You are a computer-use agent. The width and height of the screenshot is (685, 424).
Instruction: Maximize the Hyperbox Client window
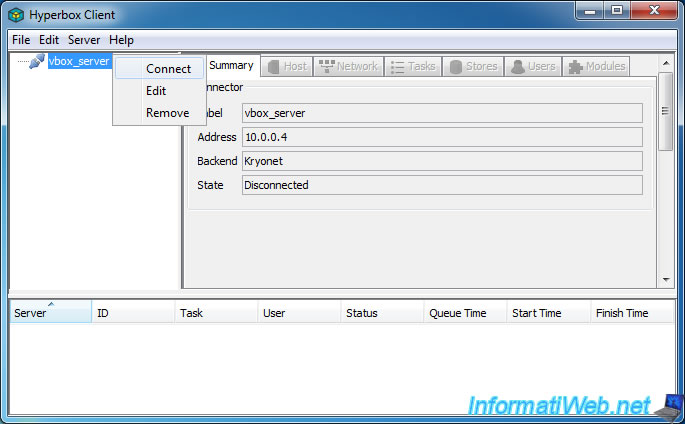[617, 10]
